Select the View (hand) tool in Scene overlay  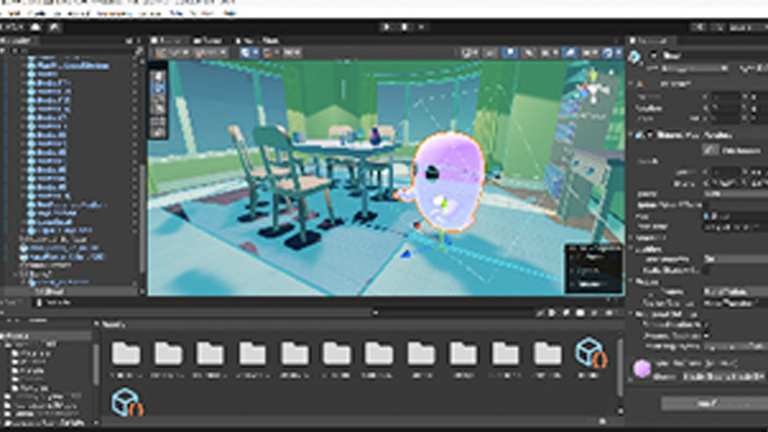click(158, 76)
